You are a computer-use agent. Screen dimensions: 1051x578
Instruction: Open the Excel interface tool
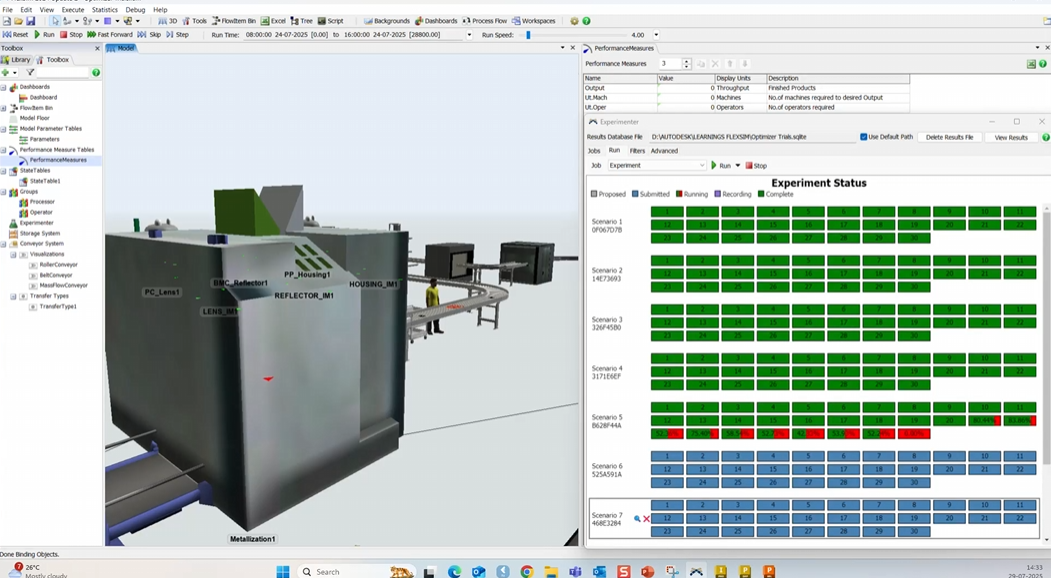273,21
